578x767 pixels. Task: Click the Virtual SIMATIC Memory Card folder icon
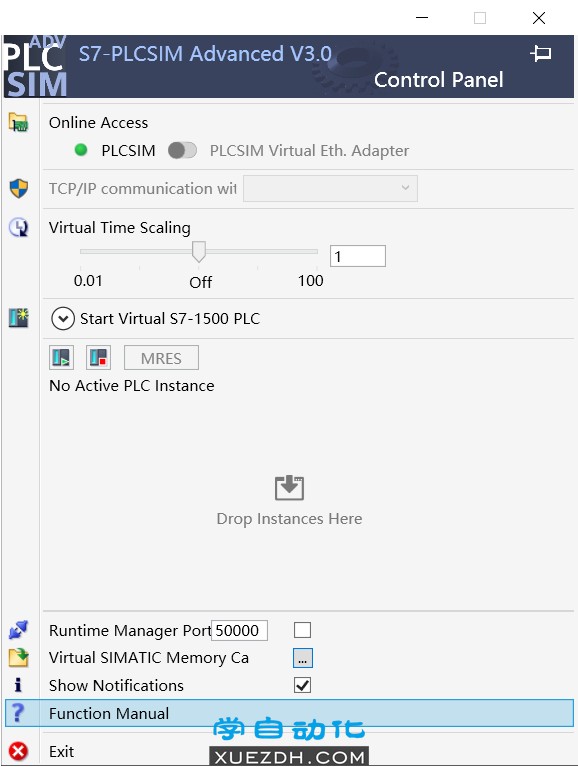tap(19, 657)
